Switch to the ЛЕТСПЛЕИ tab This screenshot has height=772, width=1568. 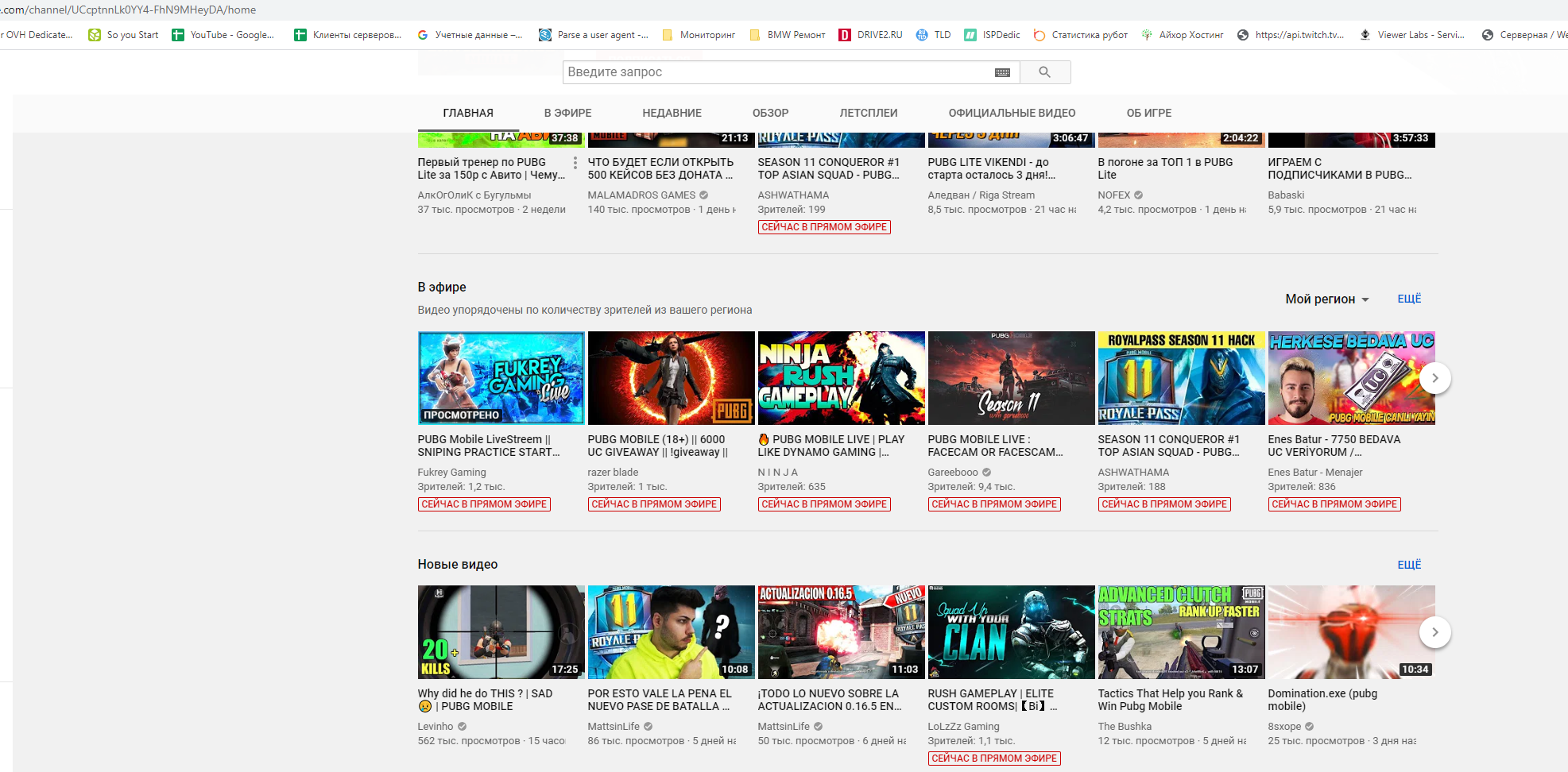point(868,113)
